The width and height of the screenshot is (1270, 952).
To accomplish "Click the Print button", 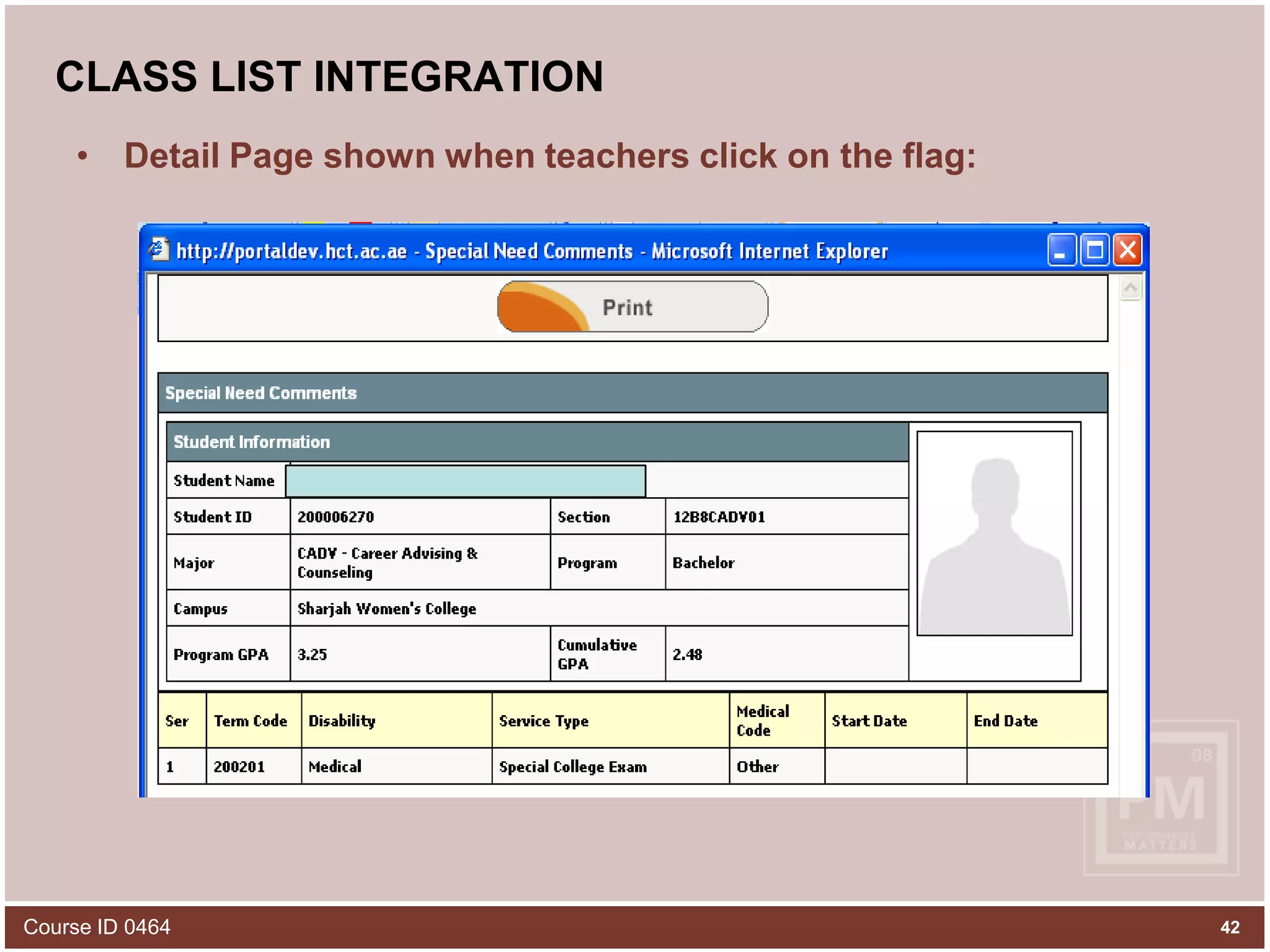I will [x=633, y=307].
